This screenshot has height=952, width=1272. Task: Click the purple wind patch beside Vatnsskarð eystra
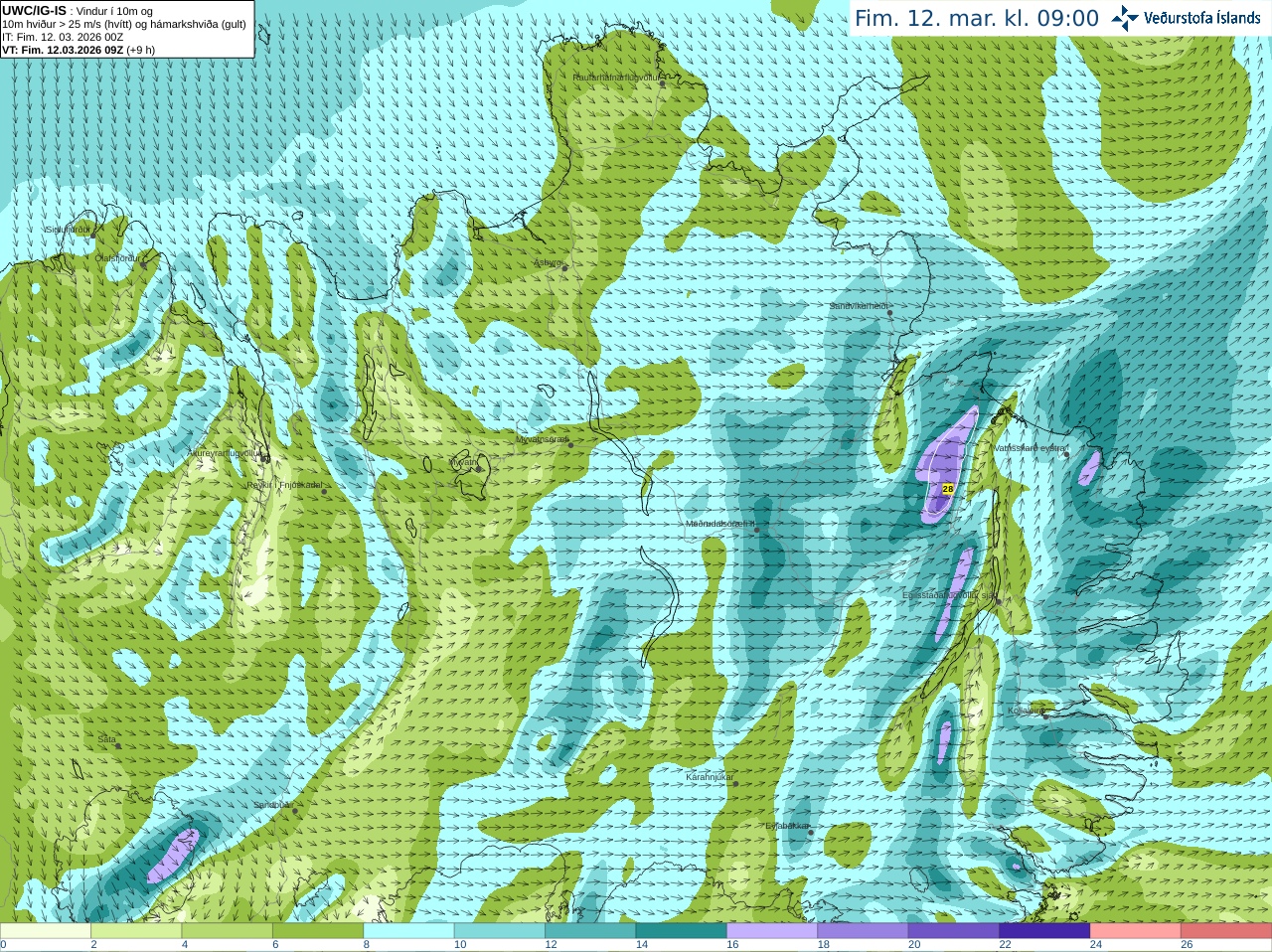click(1089, 468)
